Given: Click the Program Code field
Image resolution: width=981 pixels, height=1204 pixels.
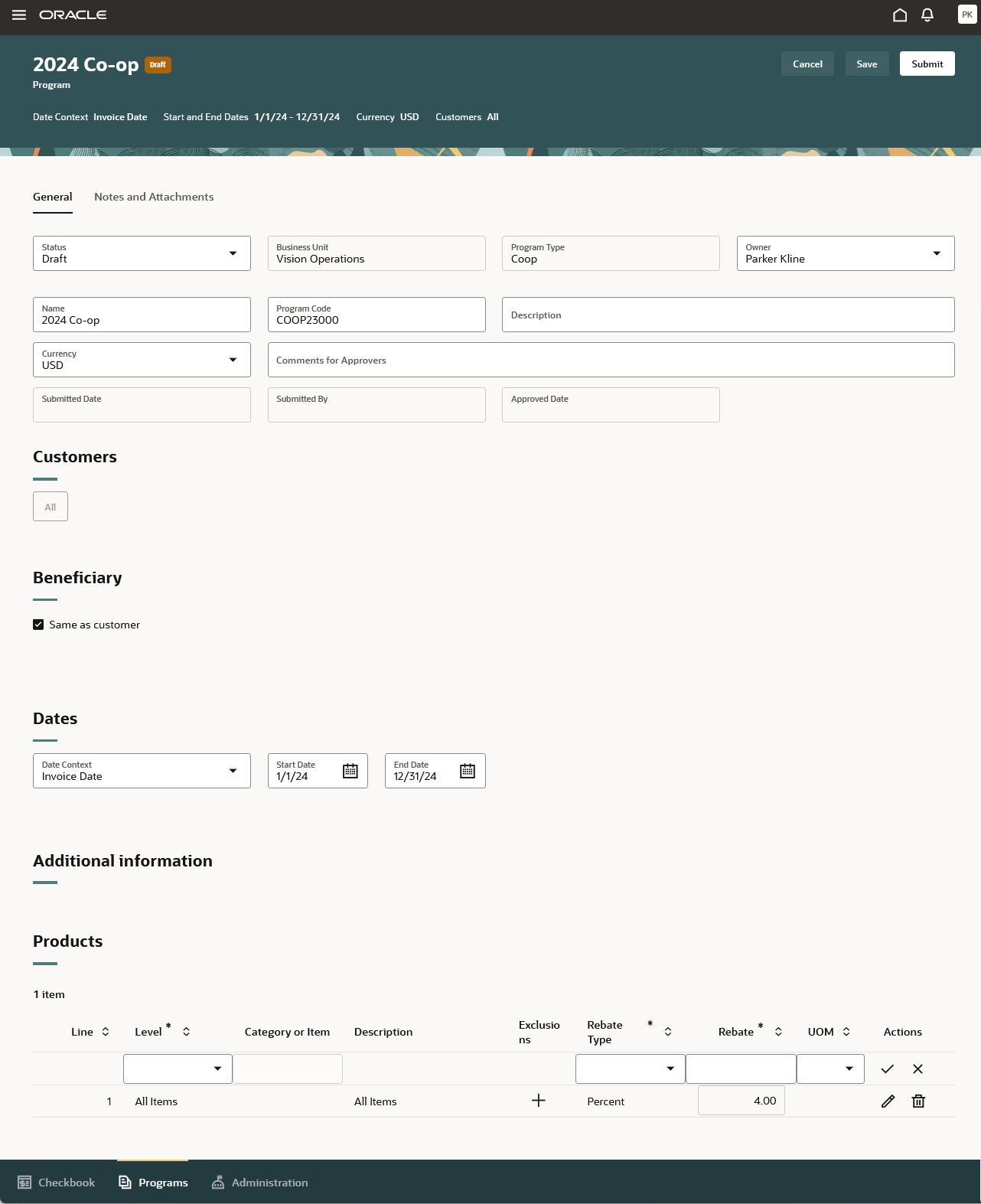Looking at the screenshot, I should [376, 315].
